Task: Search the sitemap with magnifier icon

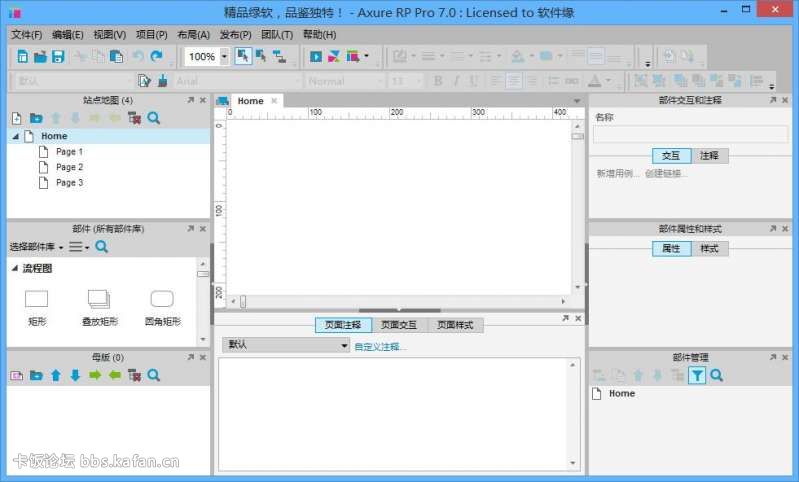Action: [154, 118]
